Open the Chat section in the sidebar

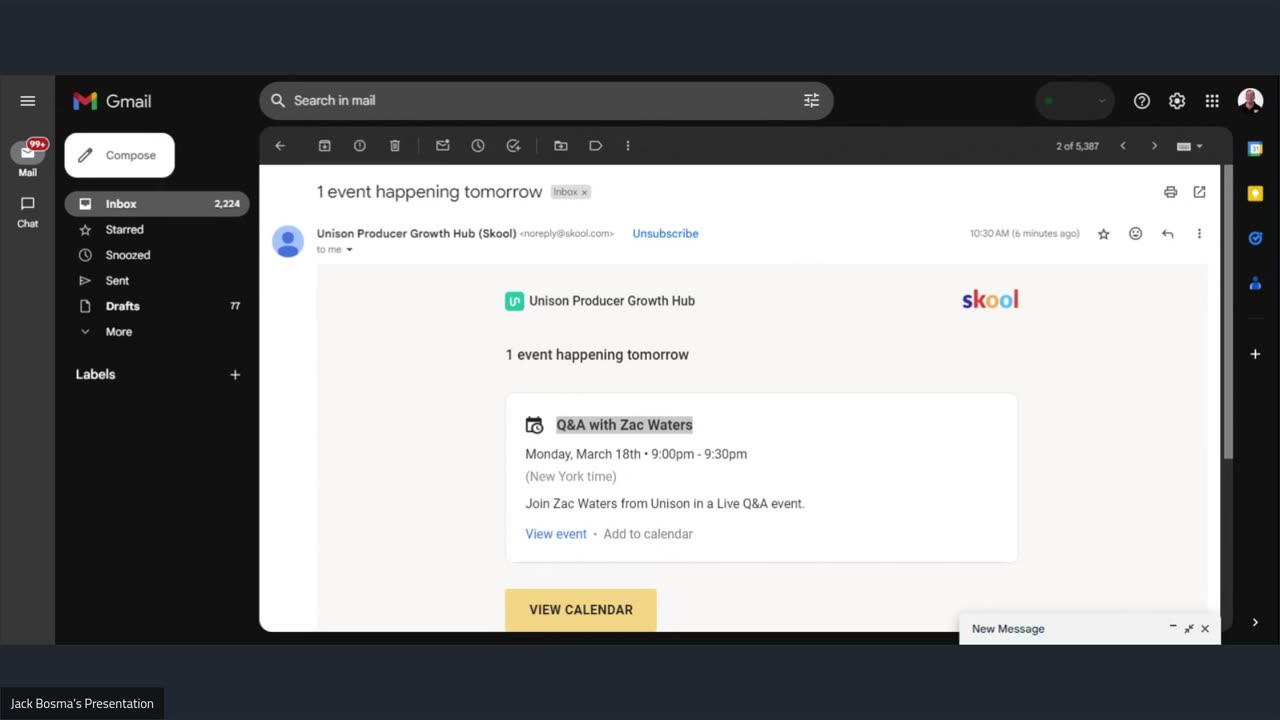[x=28, y=211]
